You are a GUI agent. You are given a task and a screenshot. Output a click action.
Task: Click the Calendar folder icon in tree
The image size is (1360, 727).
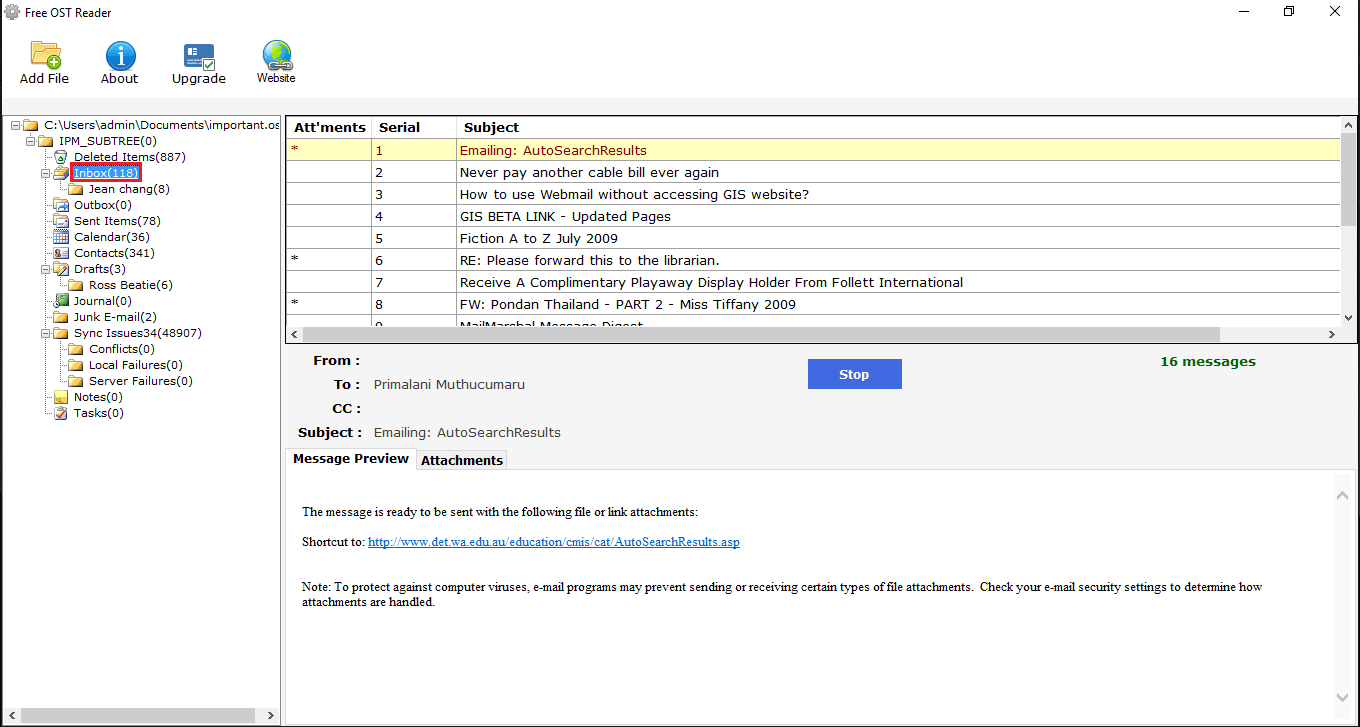[61, 237]
